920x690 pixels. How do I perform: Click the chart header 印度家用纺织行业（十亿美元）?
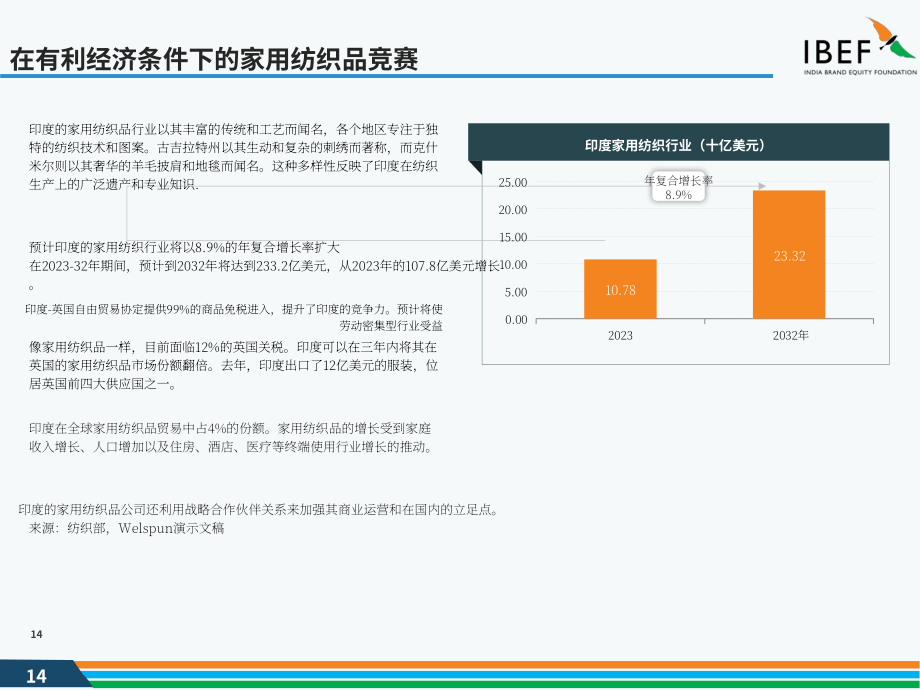[678, 143]
